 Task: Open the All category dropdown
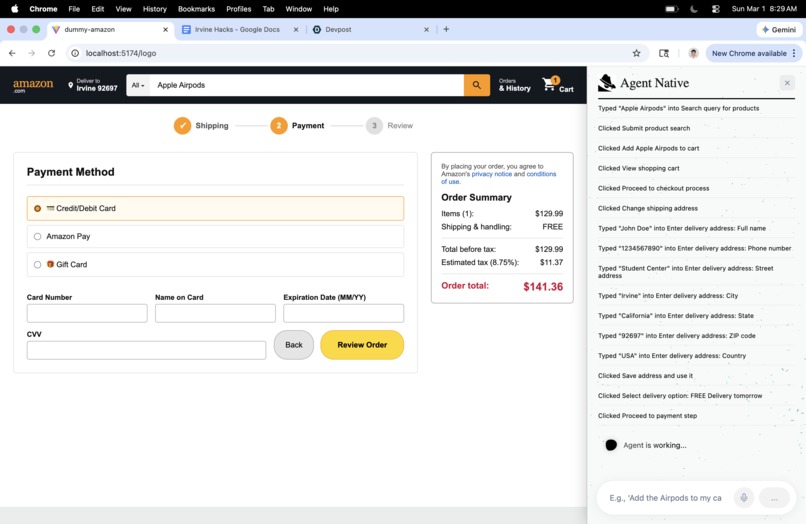[x=138, y=85]
